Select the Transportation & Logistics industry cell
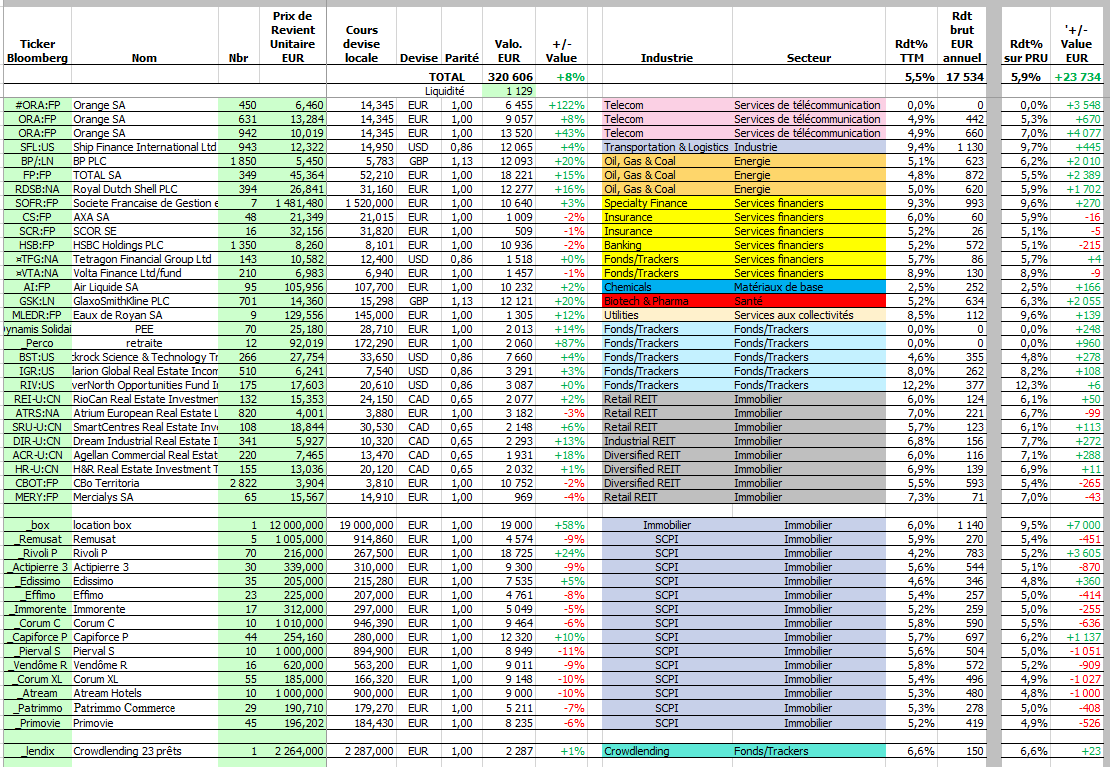Screen dimensions: 1110x767 point(667,147)
